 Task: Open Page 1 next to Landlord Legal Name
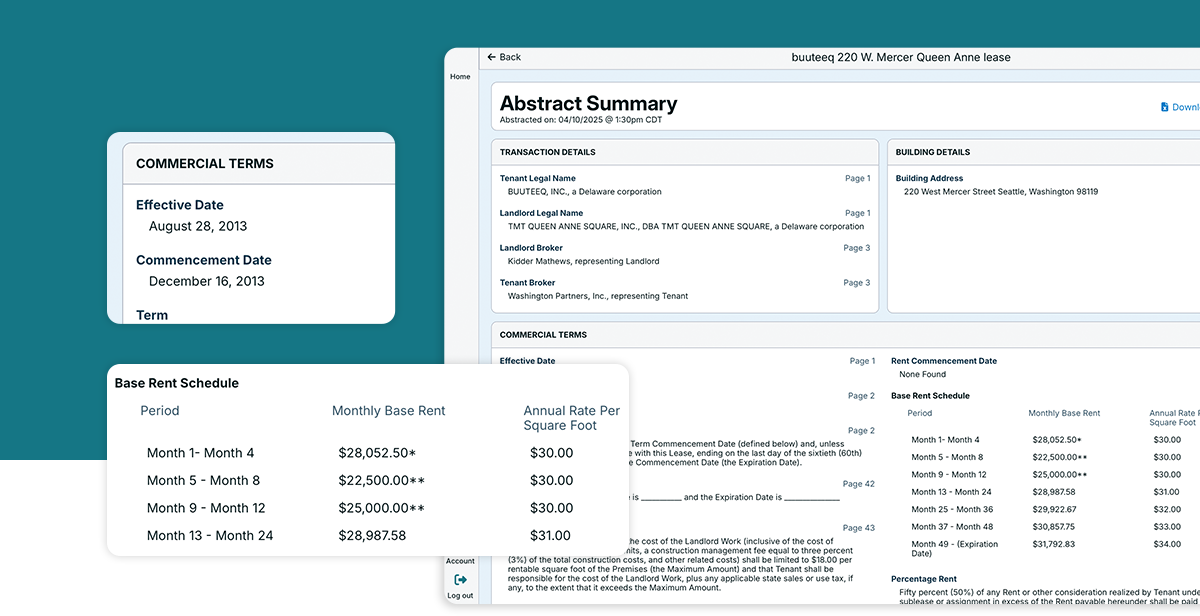click(857, 212)
